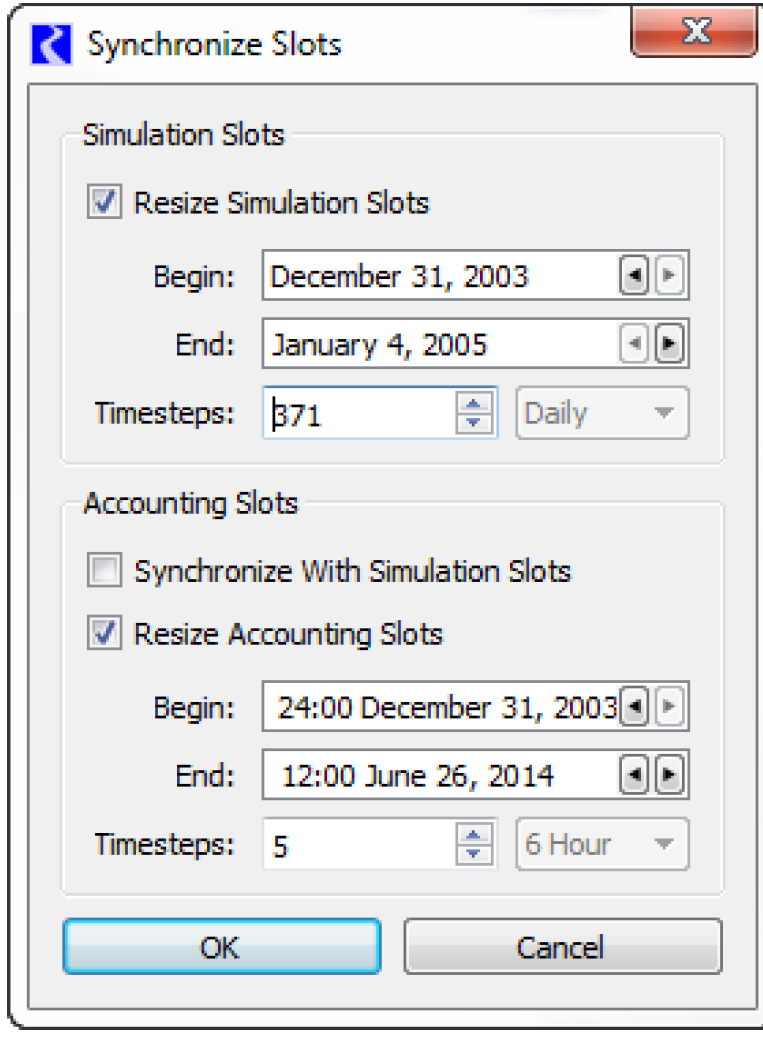
Task: Open the Daily timestep dropdown
Action: pos(602,414)
